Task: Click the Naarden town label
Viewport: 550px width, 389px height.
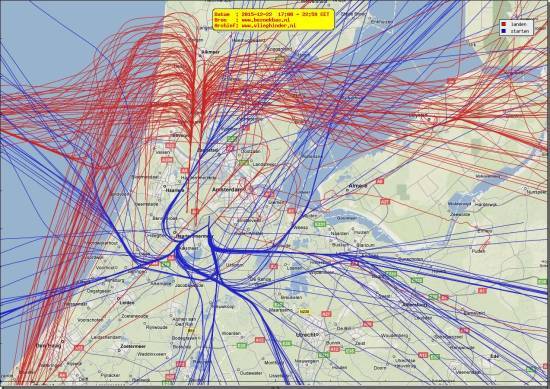Action: 340,233
